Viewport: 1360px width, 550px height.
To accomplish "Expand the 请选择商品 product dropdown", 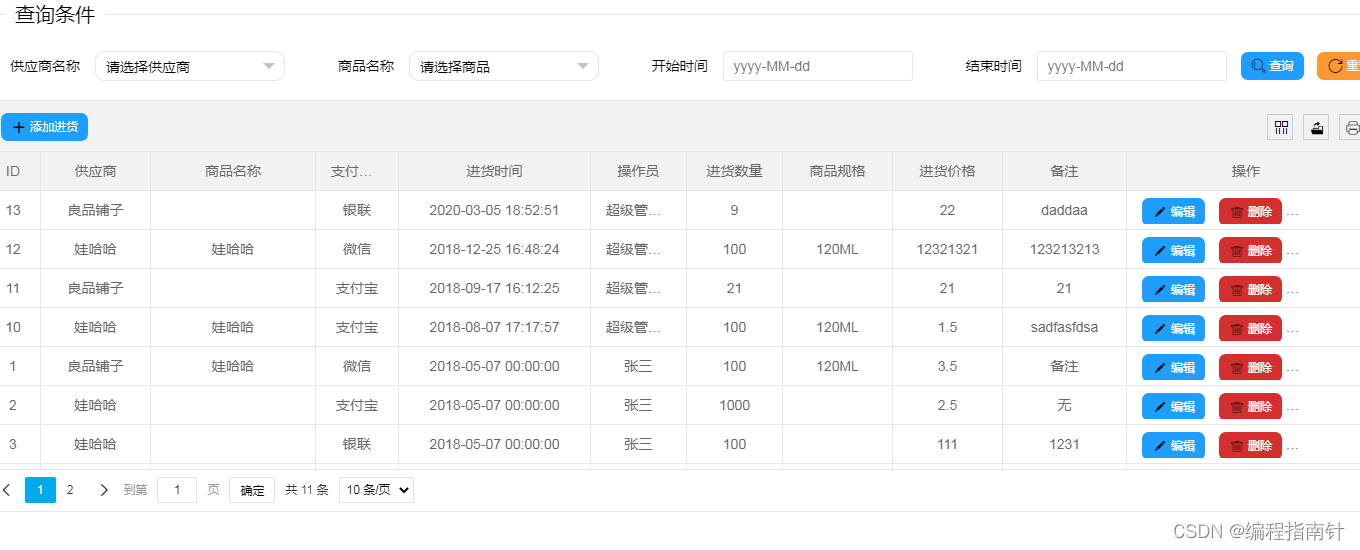I will [x=503, y=66].
